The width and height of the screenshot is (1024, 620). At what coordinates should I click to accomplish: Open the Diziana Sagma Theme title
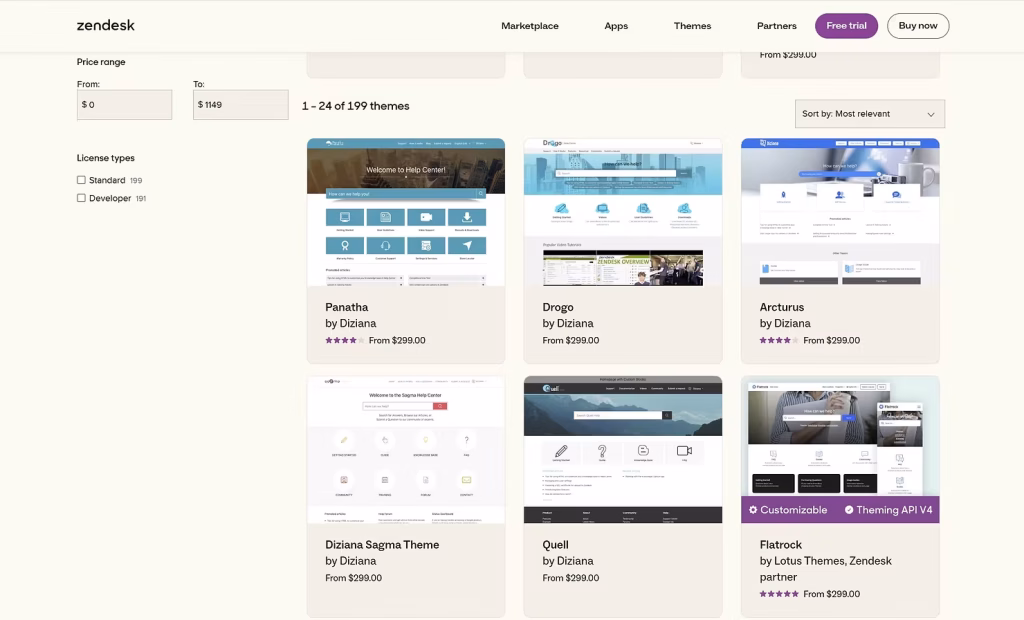[x=382, y=545]
